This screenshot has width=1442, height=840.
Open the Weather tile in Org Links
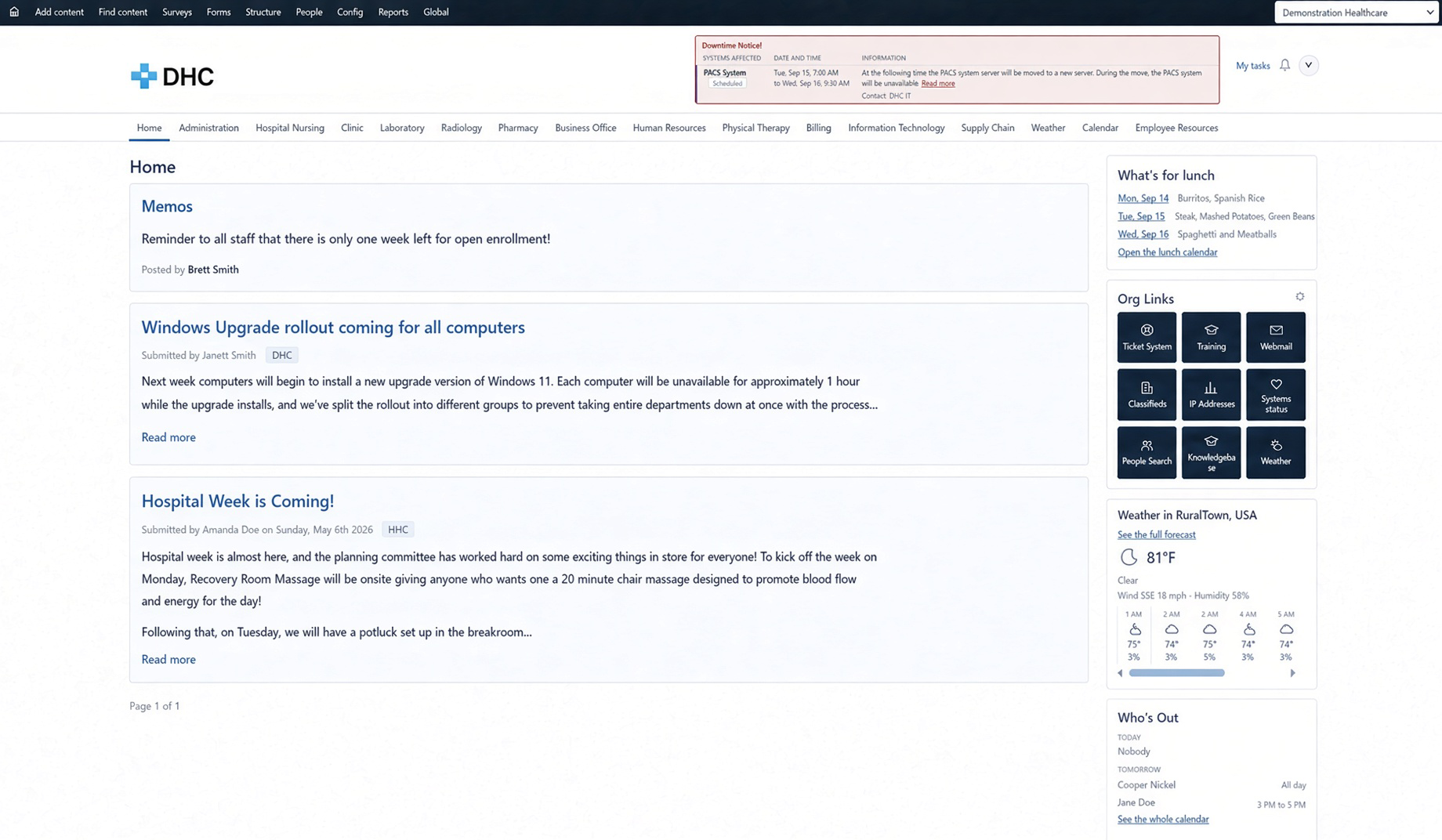pyautogui.click(x=1276, y=452)
